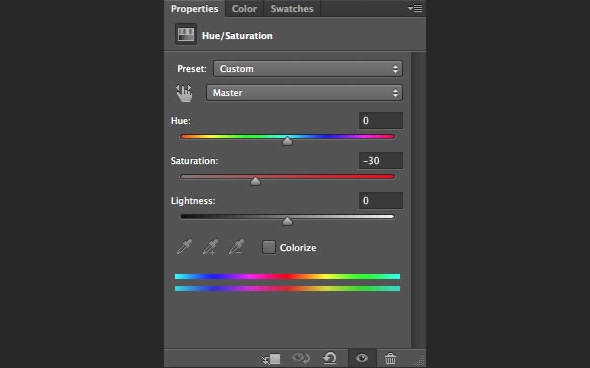Screen dimensions: 590x368
Task: Click the Hue slider handle
Action: click(x=287, y=141)
